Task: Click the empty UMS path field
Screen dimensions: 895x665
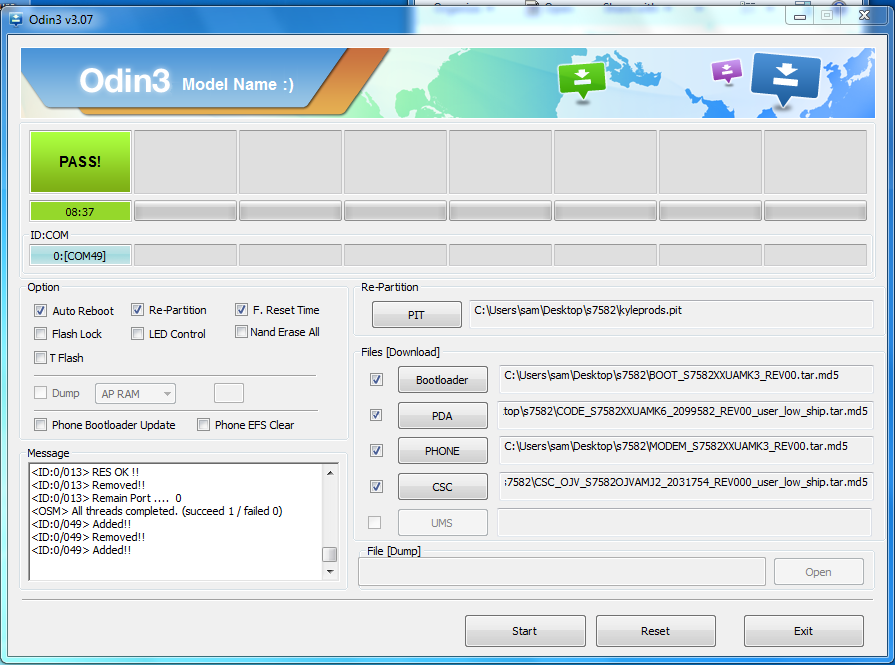Action: tap(684, 522)
